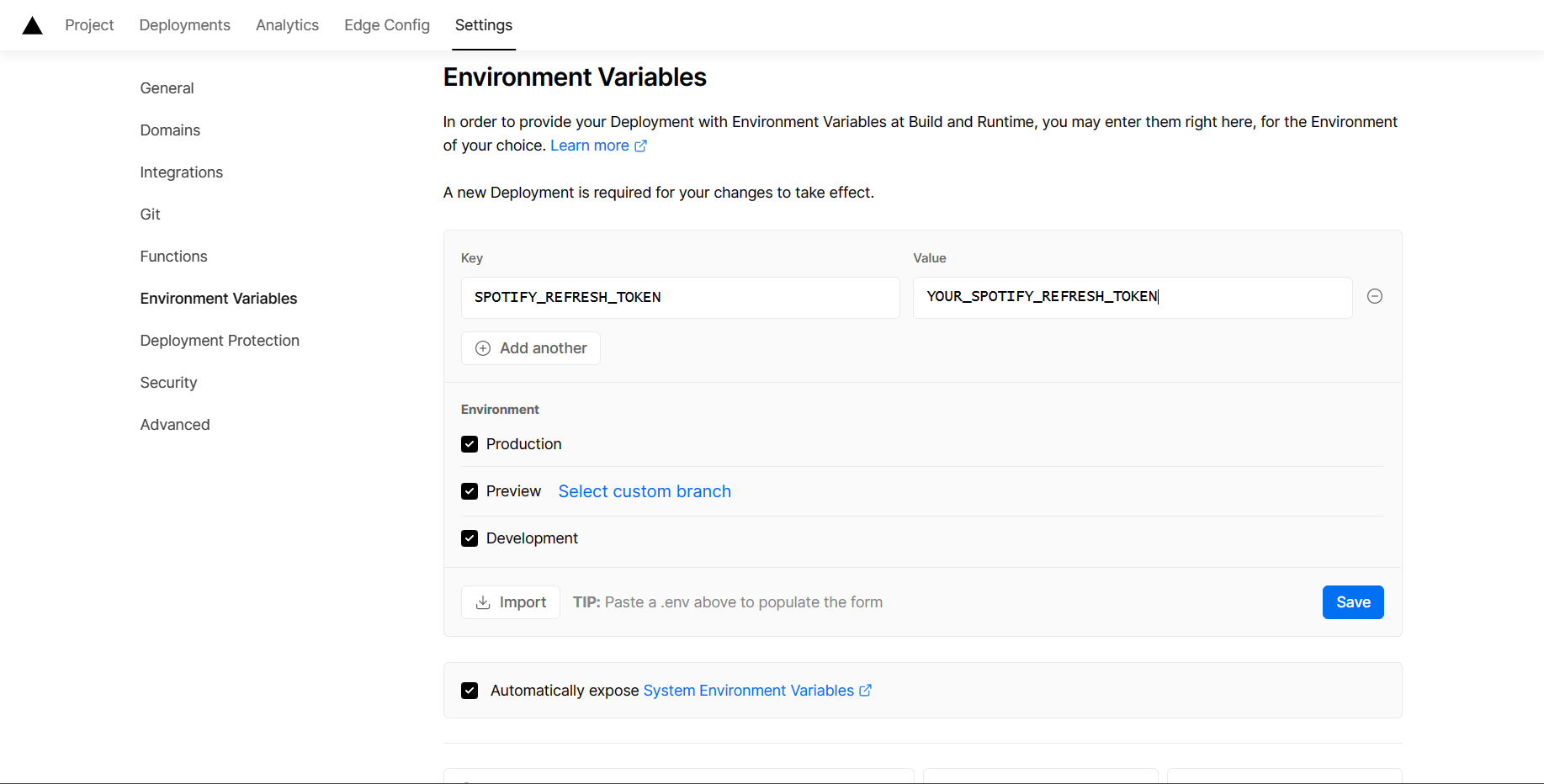Screen dimensions: 1544x784
Task: Click the external link icon beside Learn more
Action: click(x=641, y=146)
